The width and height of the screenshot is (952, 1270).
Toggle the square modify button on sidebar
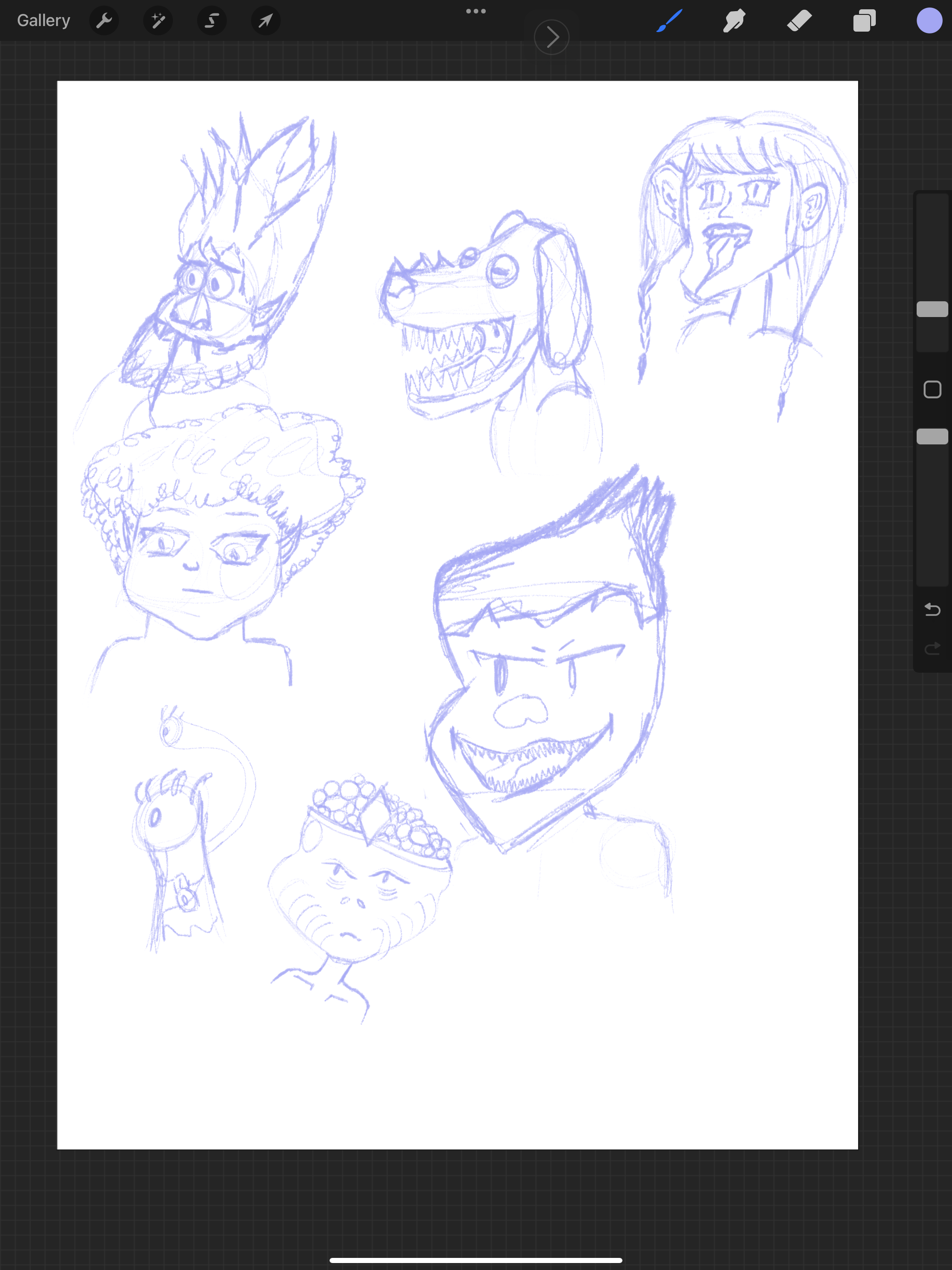point(932,390)
